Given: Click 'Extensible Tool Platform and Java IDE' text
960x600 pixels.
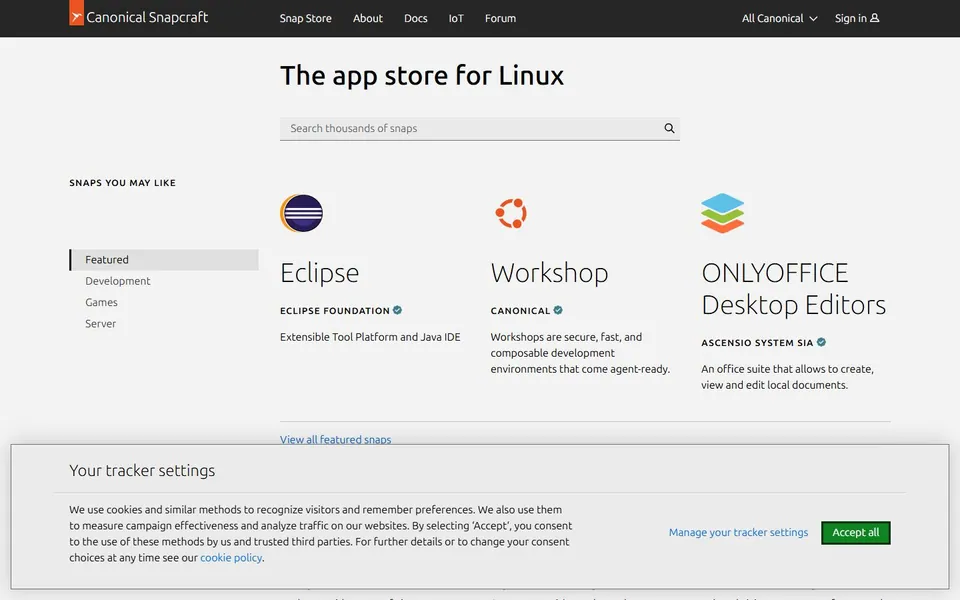Looking at the screenshot, I should point(370,337).
